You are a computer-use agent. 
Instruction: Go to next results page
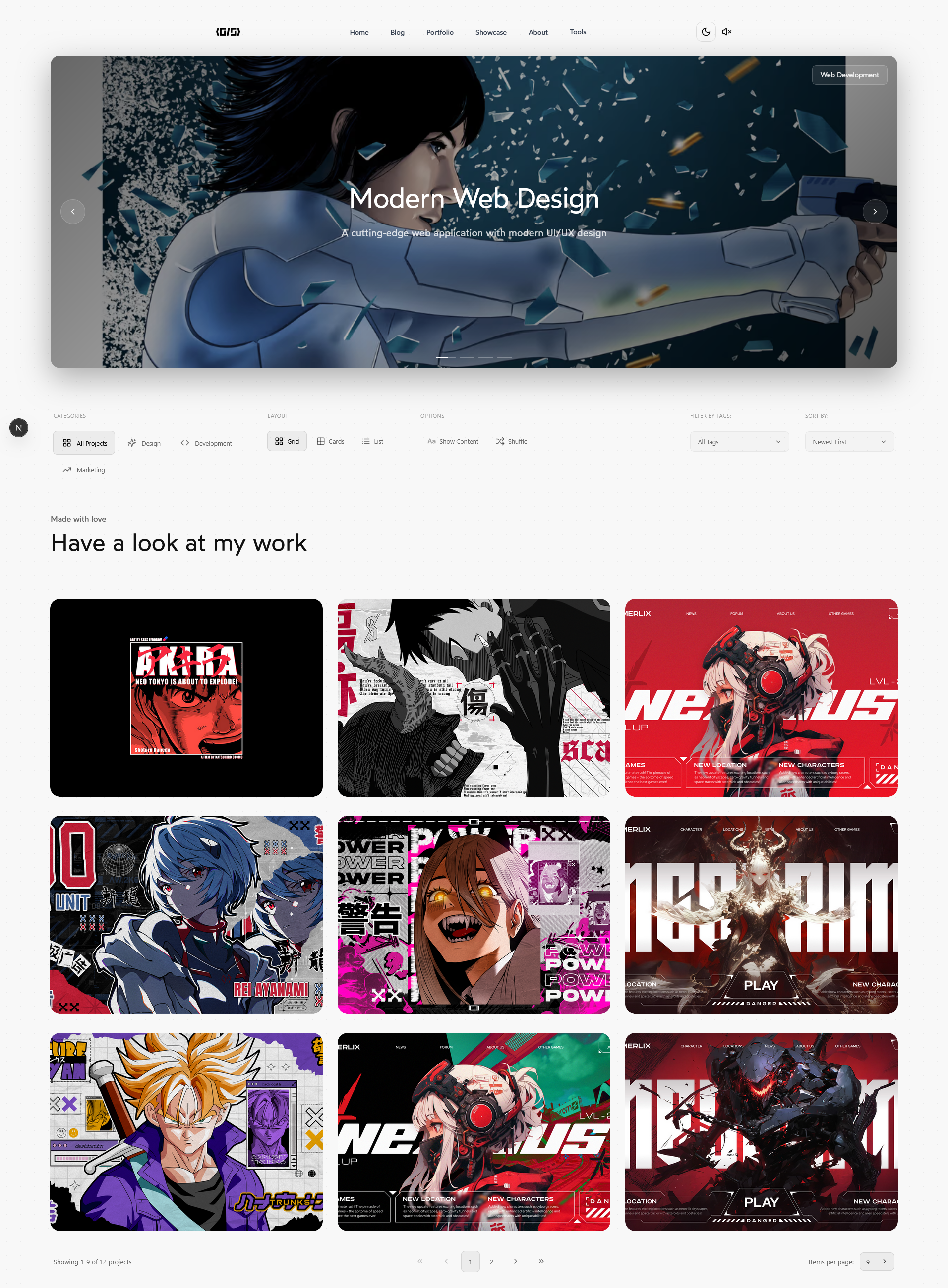pyautogui.click(x=515, y=1261)
